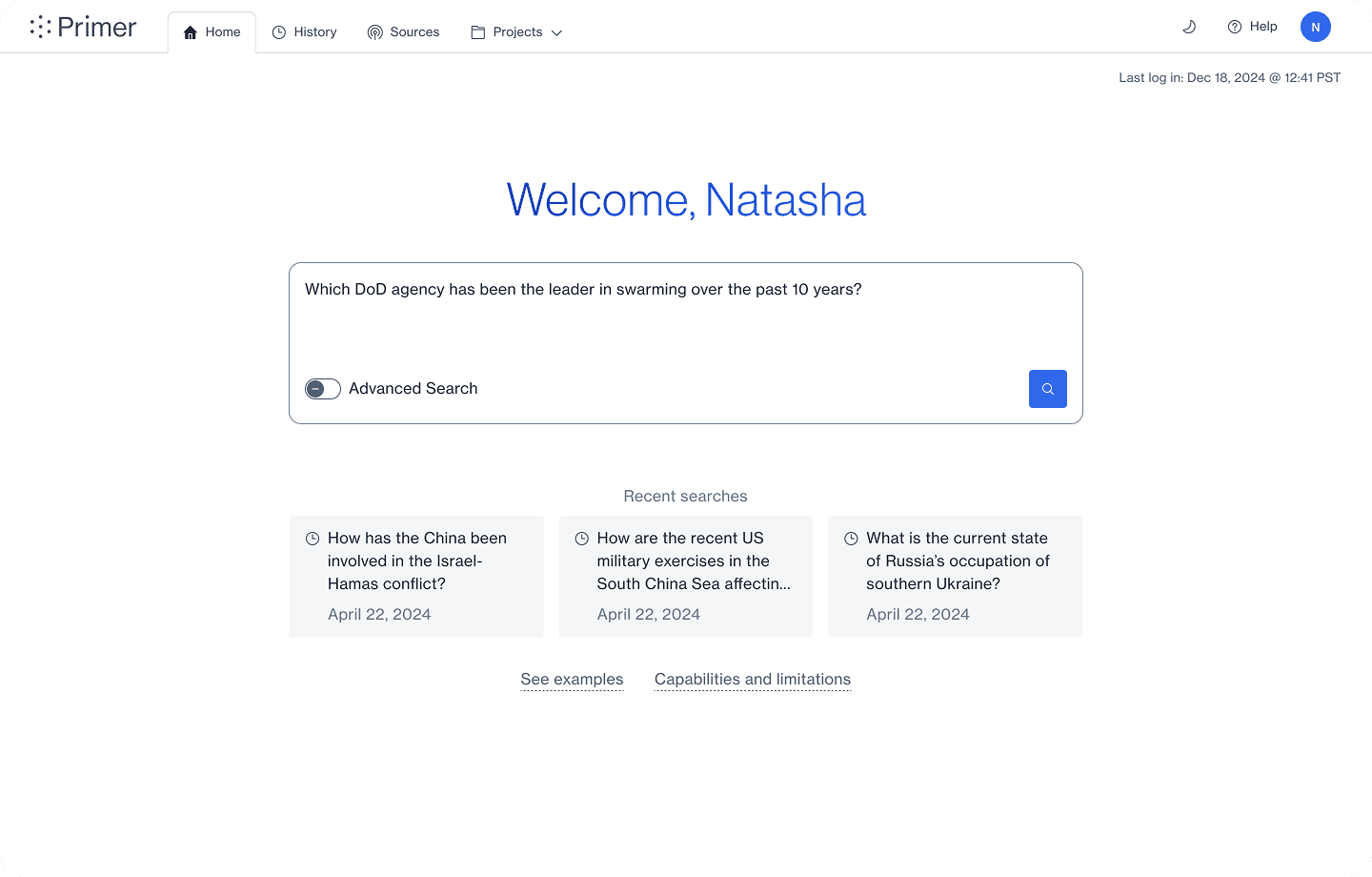
Task: Open the History tab
Action: pyautogui.click(x=305, y=32)
